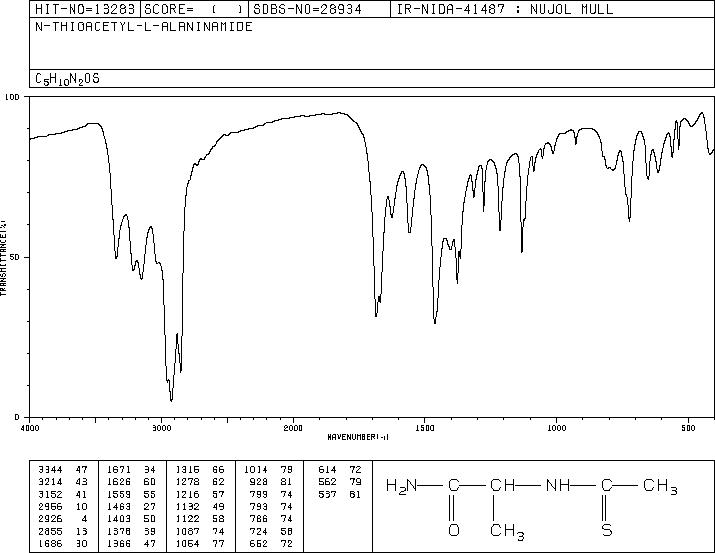Click the 1671 peak entry in the table
Viewport: 715px width, 553px height.
tap(118, 468)
